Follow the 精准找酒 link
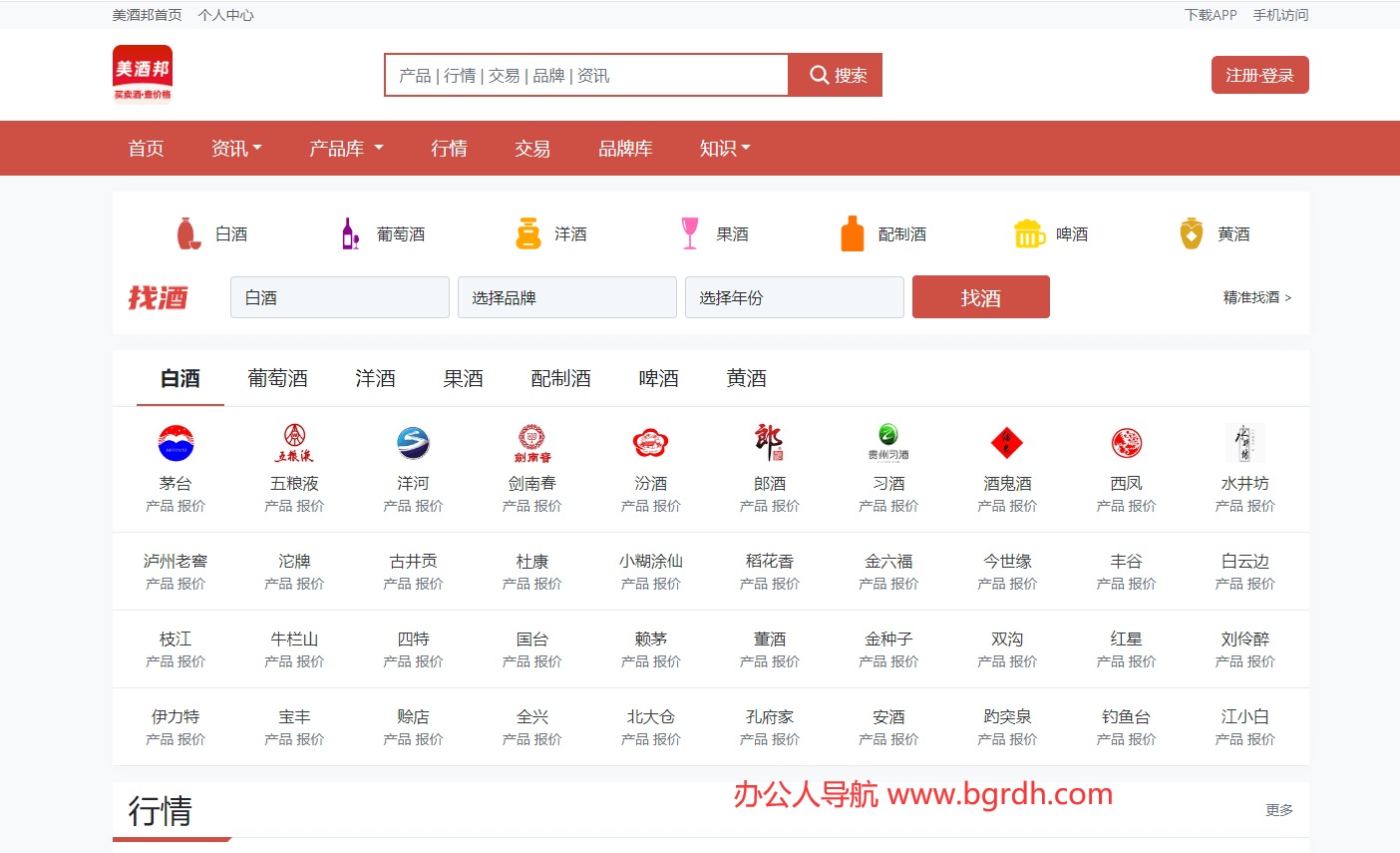This screenshot has height=853, width=1400. [1256, 297]
